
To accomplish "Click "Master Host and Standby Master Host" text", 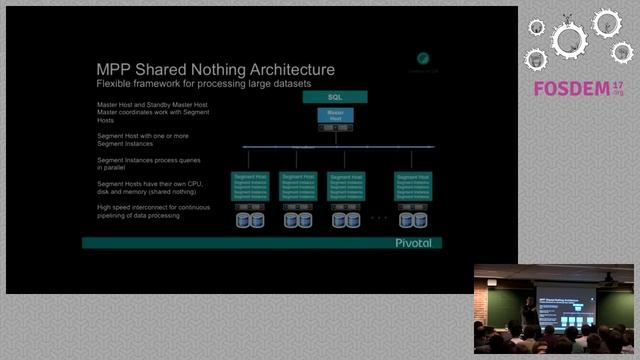I will 152,105.
